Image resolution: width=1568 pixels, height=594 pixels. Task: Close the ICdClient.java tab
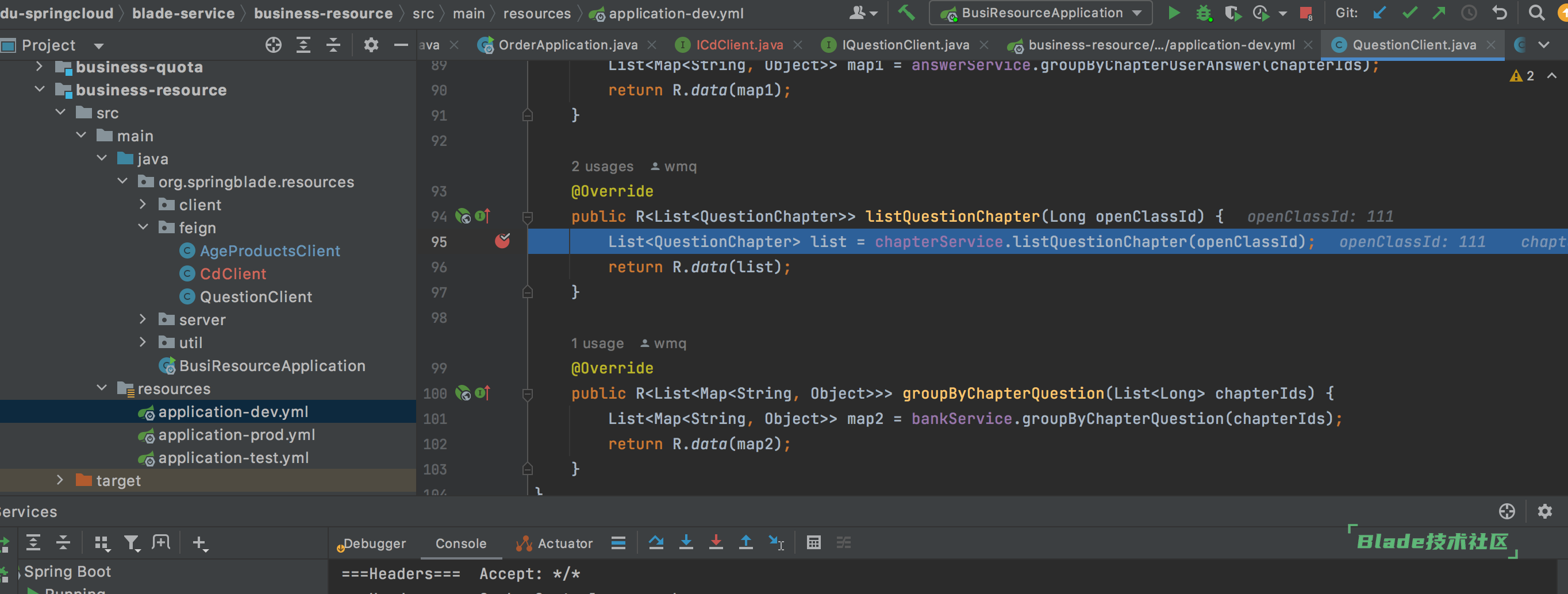798,45
